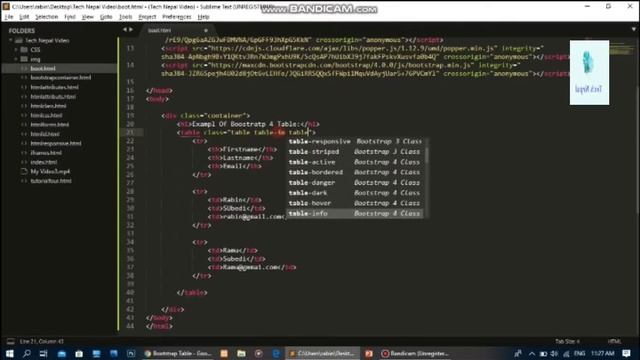Viewport: 640px width, 360px height.
Task: Open PowerPoint from the taskbar
Action: pyautogui.click(x=369, y=353)
